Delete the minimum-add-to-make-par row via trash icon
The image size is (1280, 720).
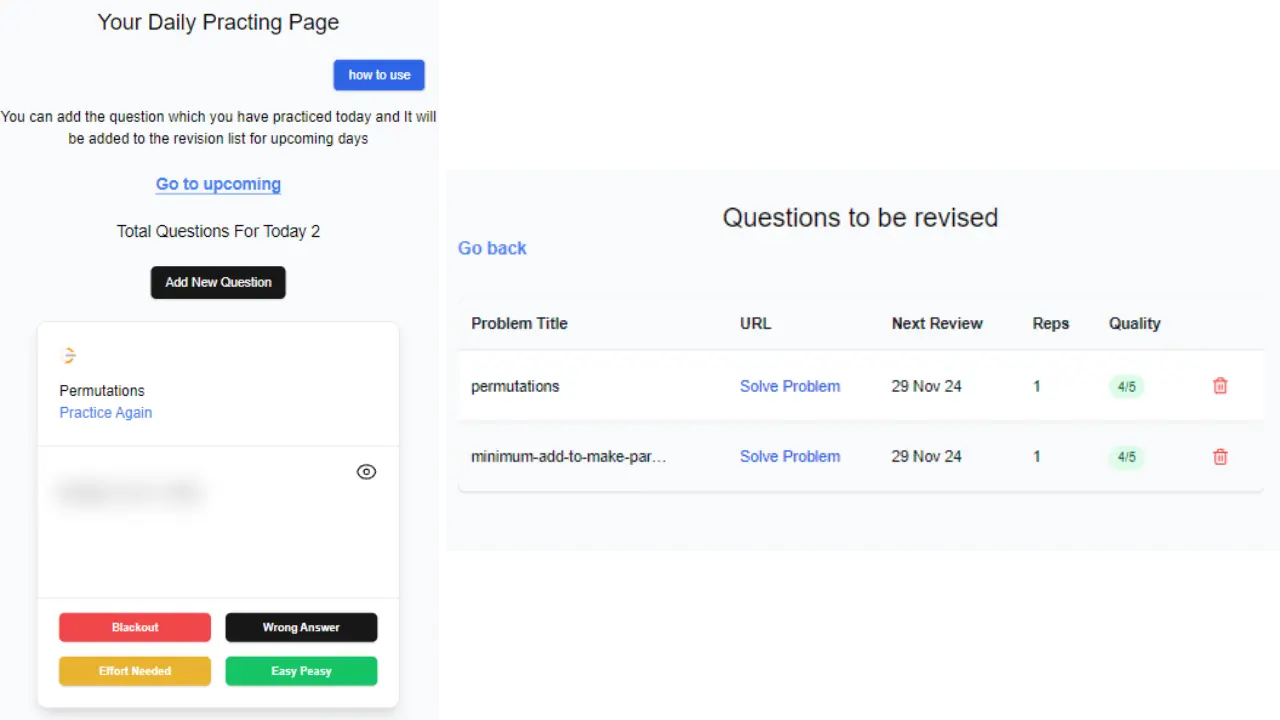point(1220,457)
